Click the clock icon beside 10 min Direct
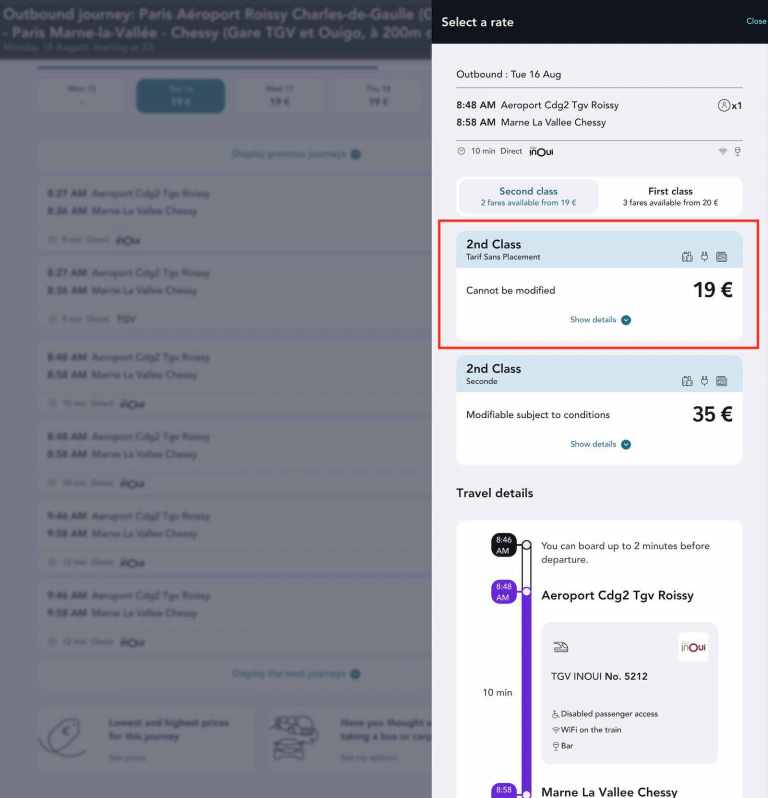 pyautogui.click(x=461, y=151)
